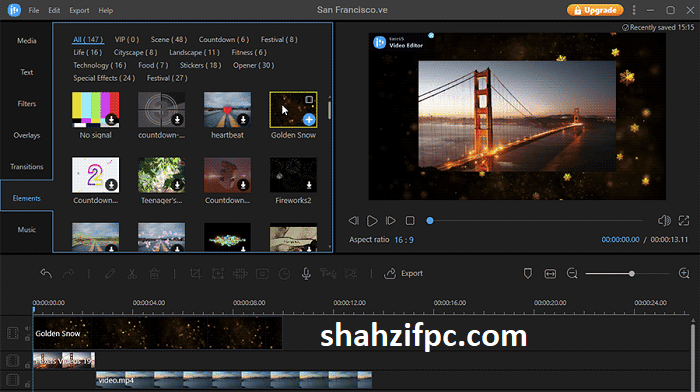Open the File menu

pyautogui.click(x=34, y=10)
